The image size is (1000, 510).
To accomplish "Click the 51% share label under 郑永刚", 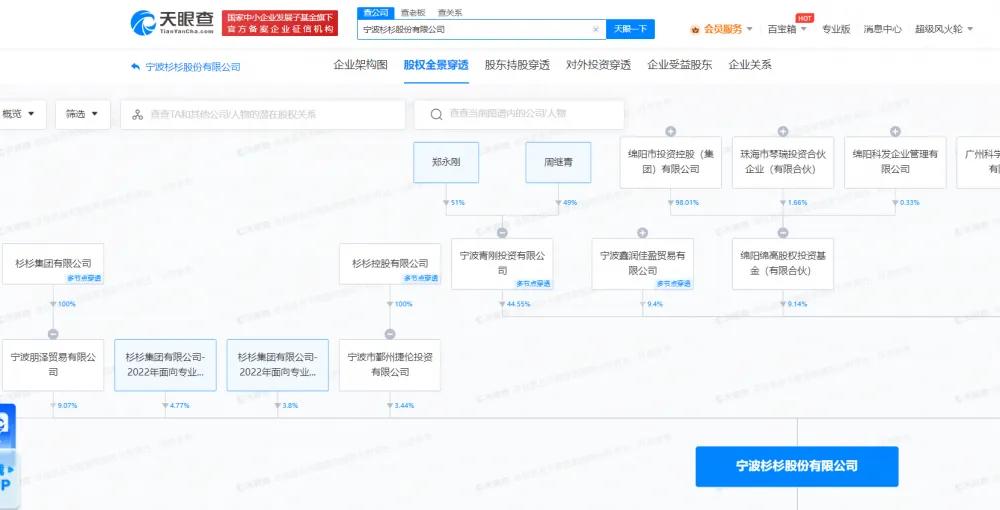I will pos(457,203).
